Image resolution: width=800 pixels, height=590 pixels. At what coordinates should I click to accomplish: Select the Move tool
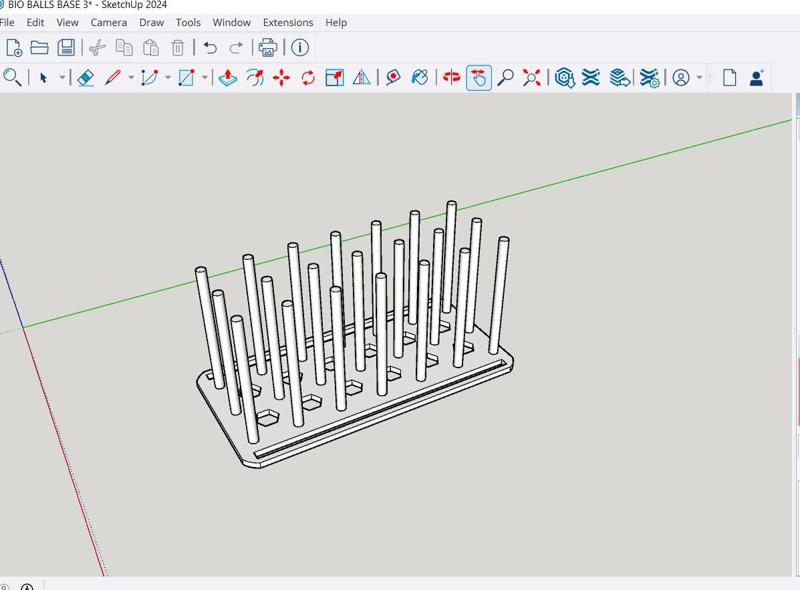click(282, 78)
